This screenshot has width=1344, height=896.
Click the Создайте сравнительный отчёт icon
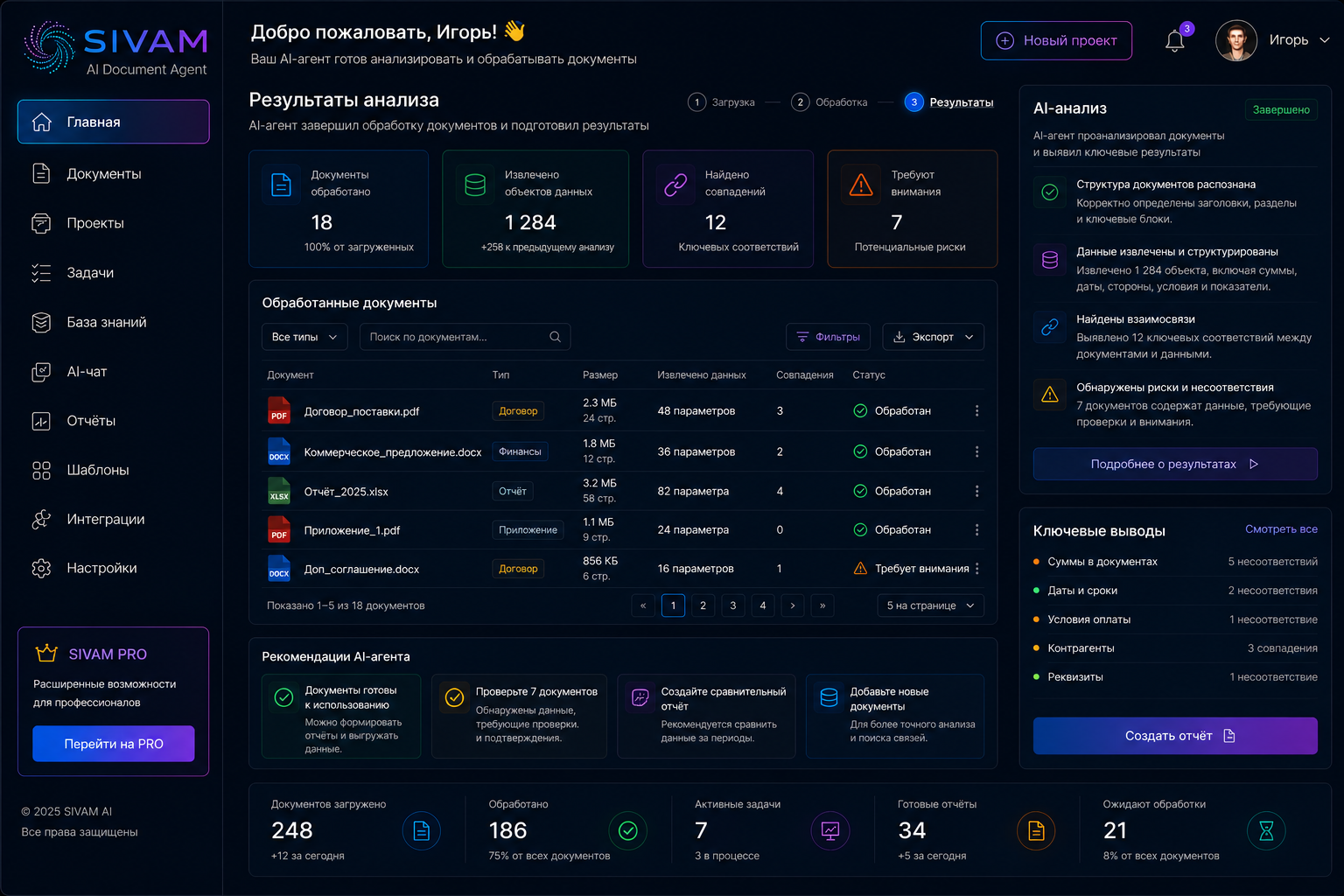[x=640, y=697]
